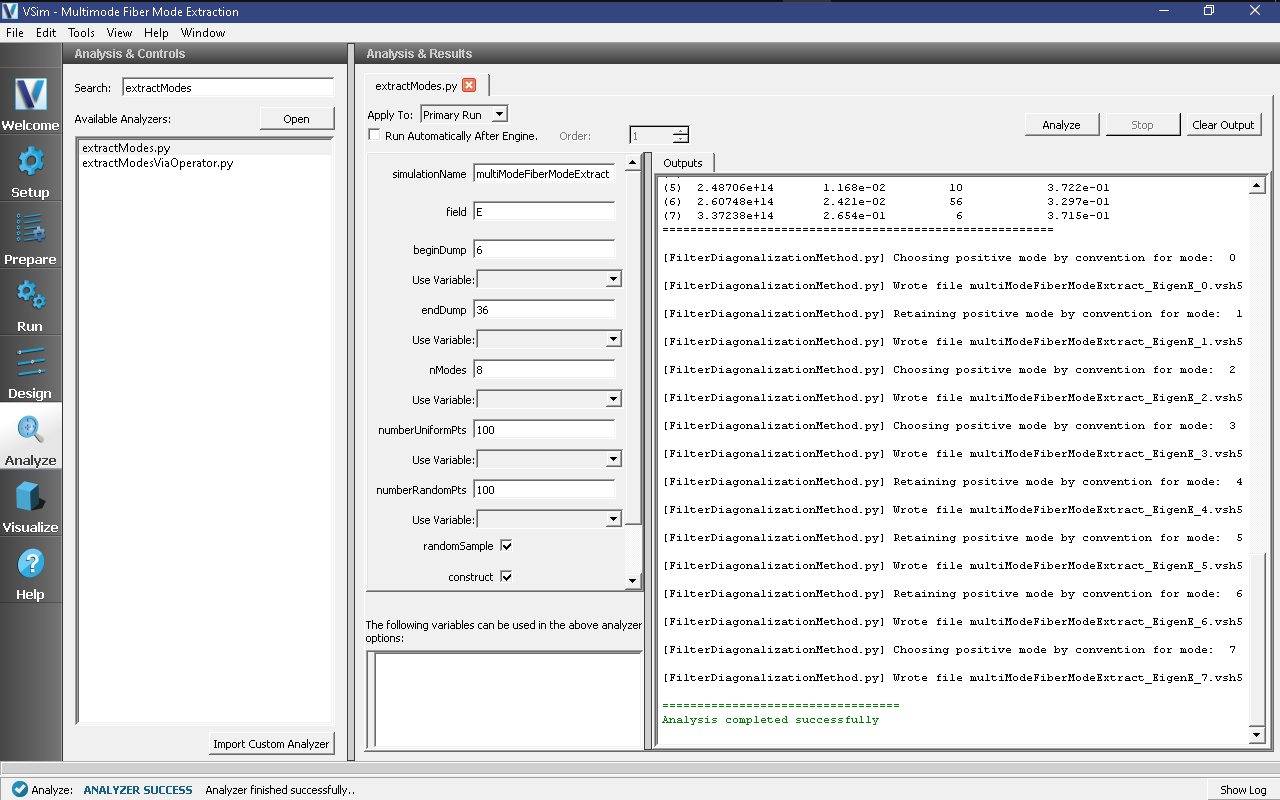1280x800 pixels.
Task: Open the Run gears icon
Action: point(30,303)
